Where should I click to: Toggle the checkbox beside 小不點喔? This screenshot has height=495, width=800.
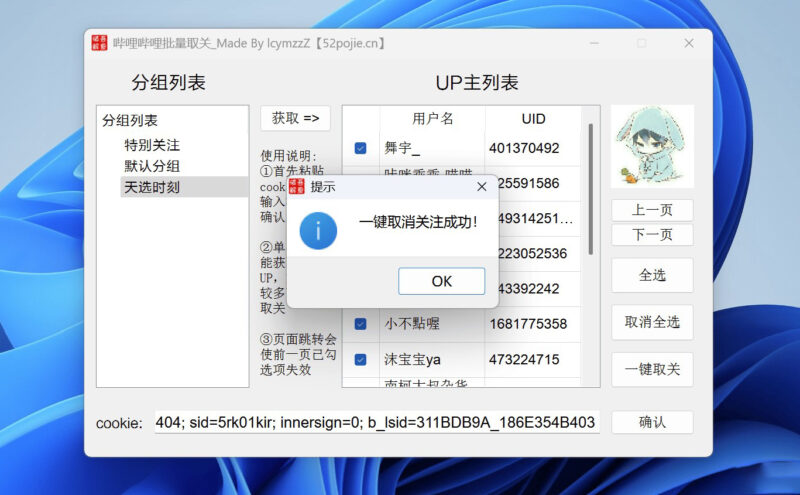pos(360,324)
